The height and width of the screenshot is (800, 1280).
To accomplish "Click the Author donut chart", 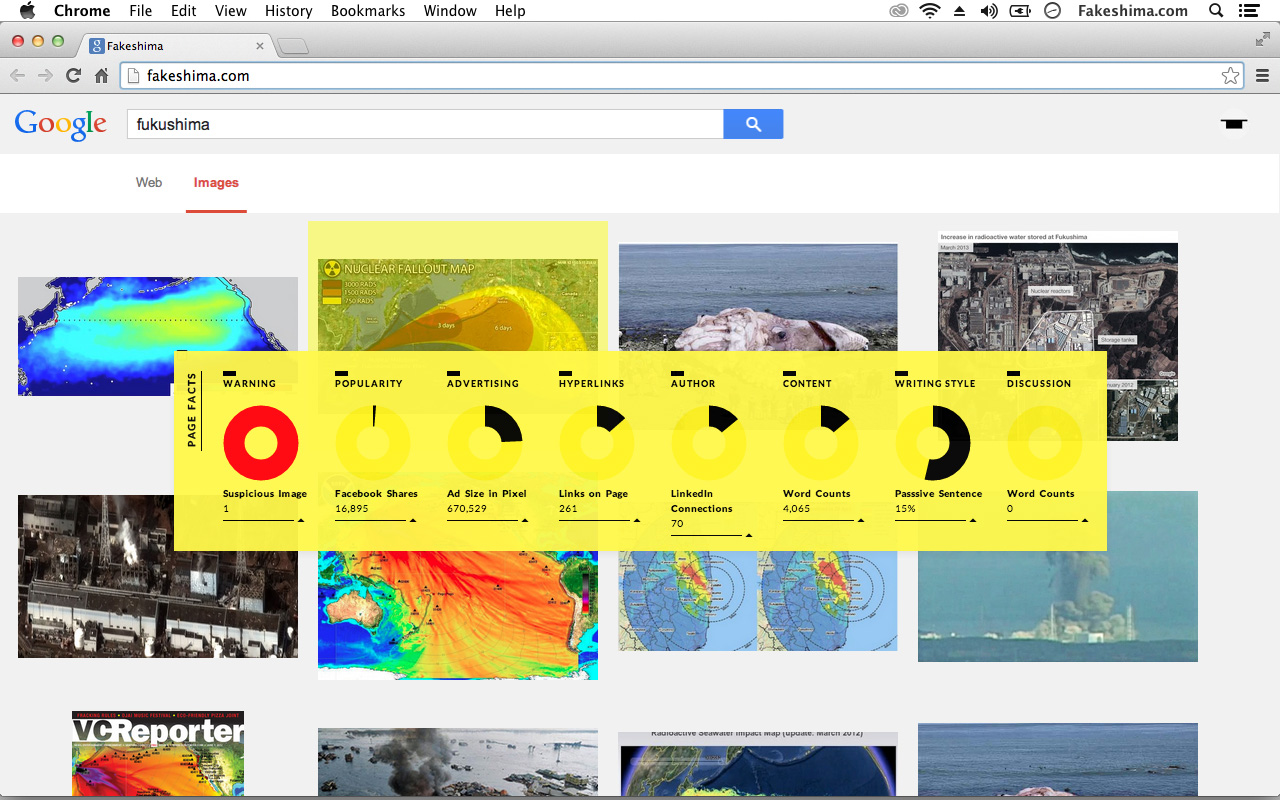I will 708,443.
